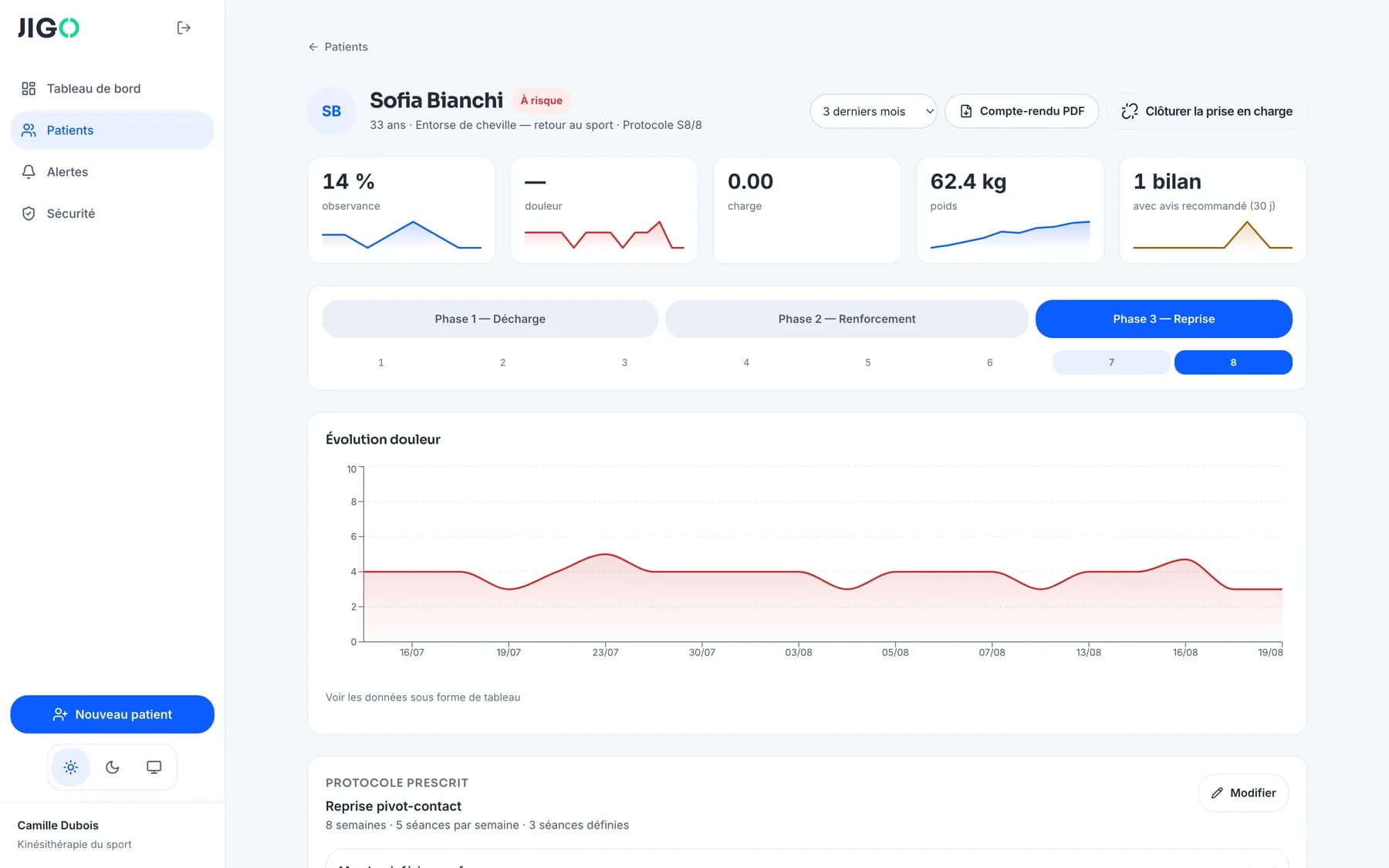
Task: Select week 3 in the phase timeline
Action: [x=624, y=363]
